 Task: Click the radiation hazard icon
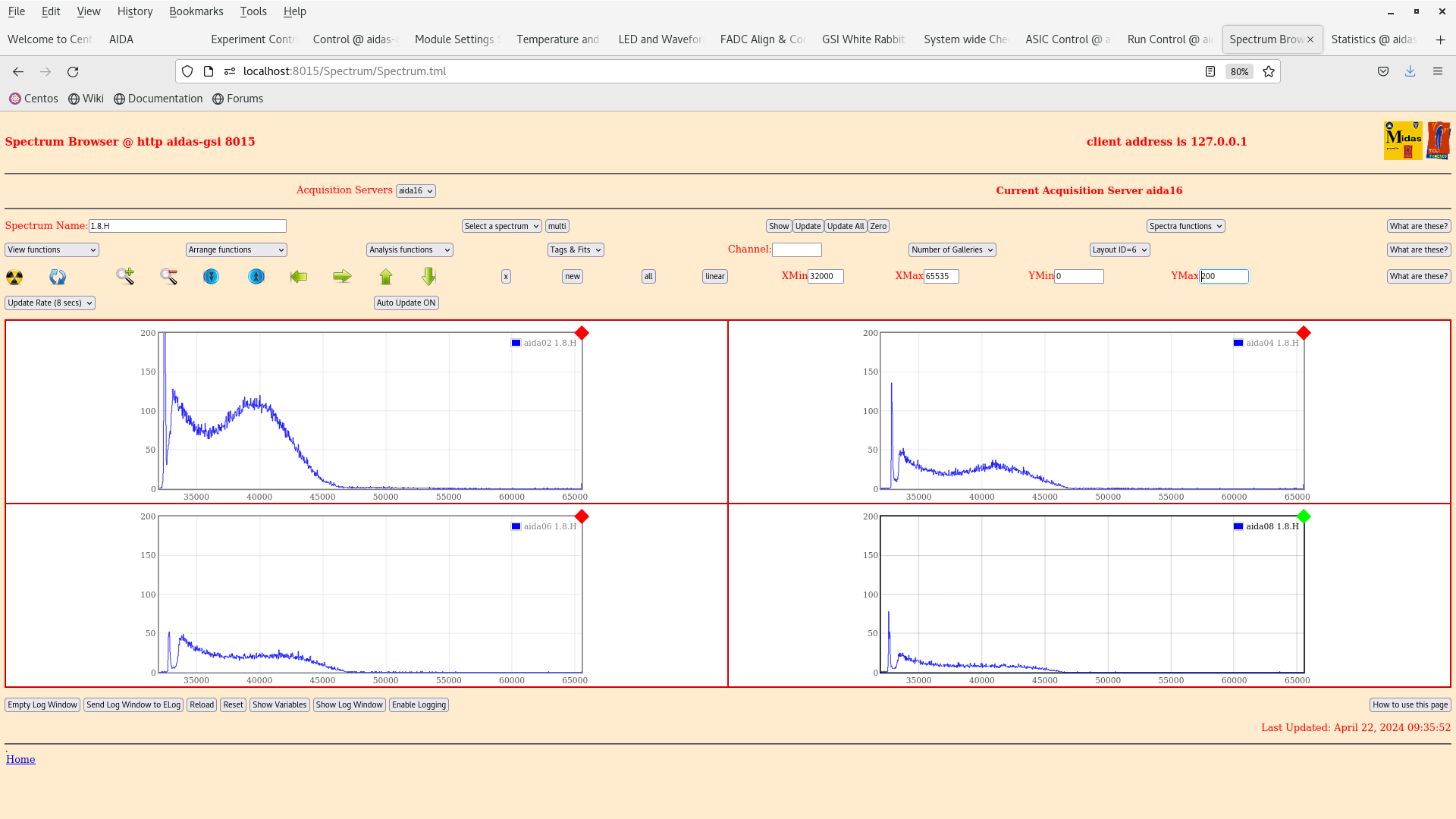[x=14, y=277]
